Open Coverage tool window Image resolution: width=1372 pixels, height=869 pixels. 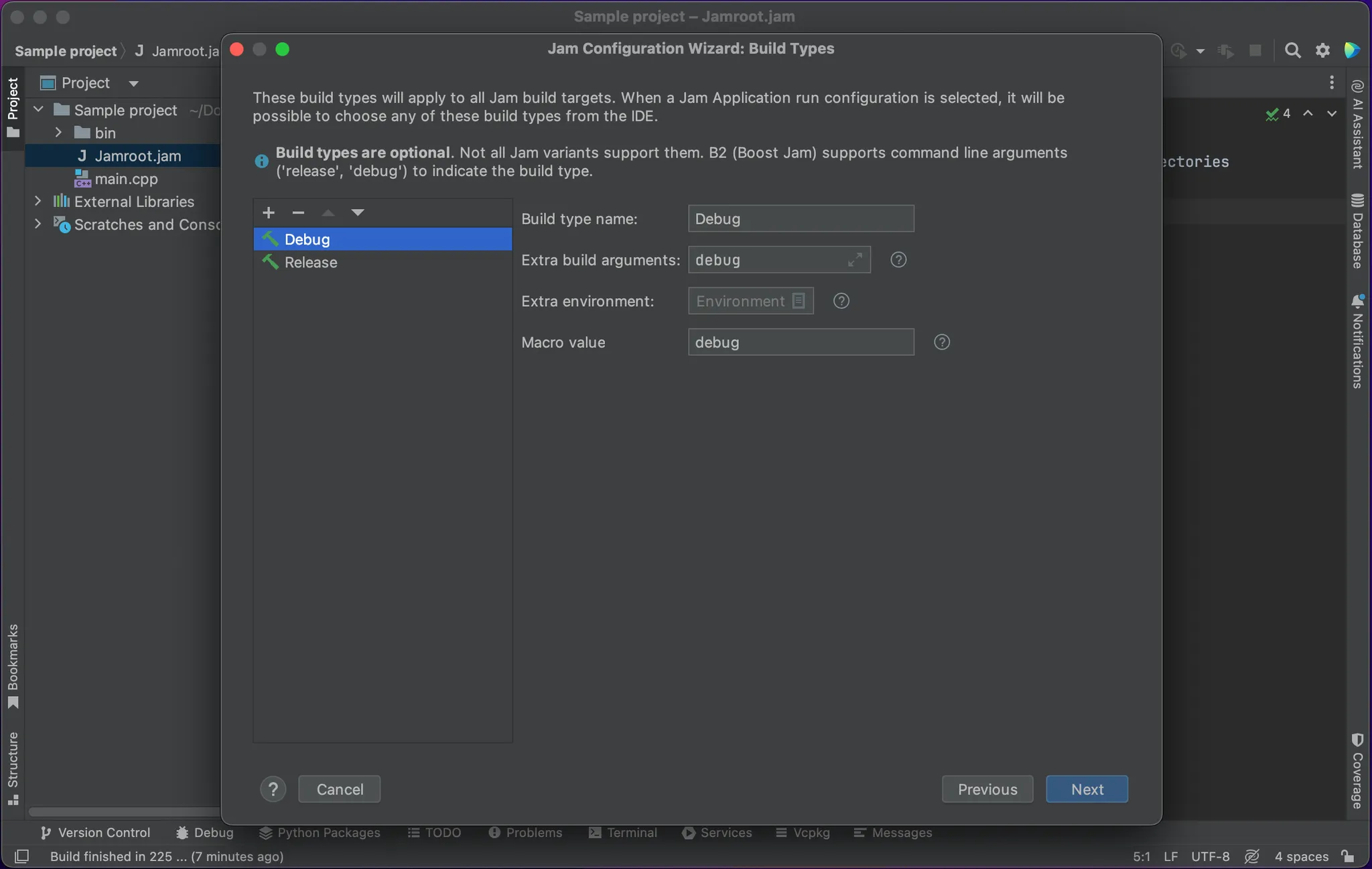point(1358,771)
